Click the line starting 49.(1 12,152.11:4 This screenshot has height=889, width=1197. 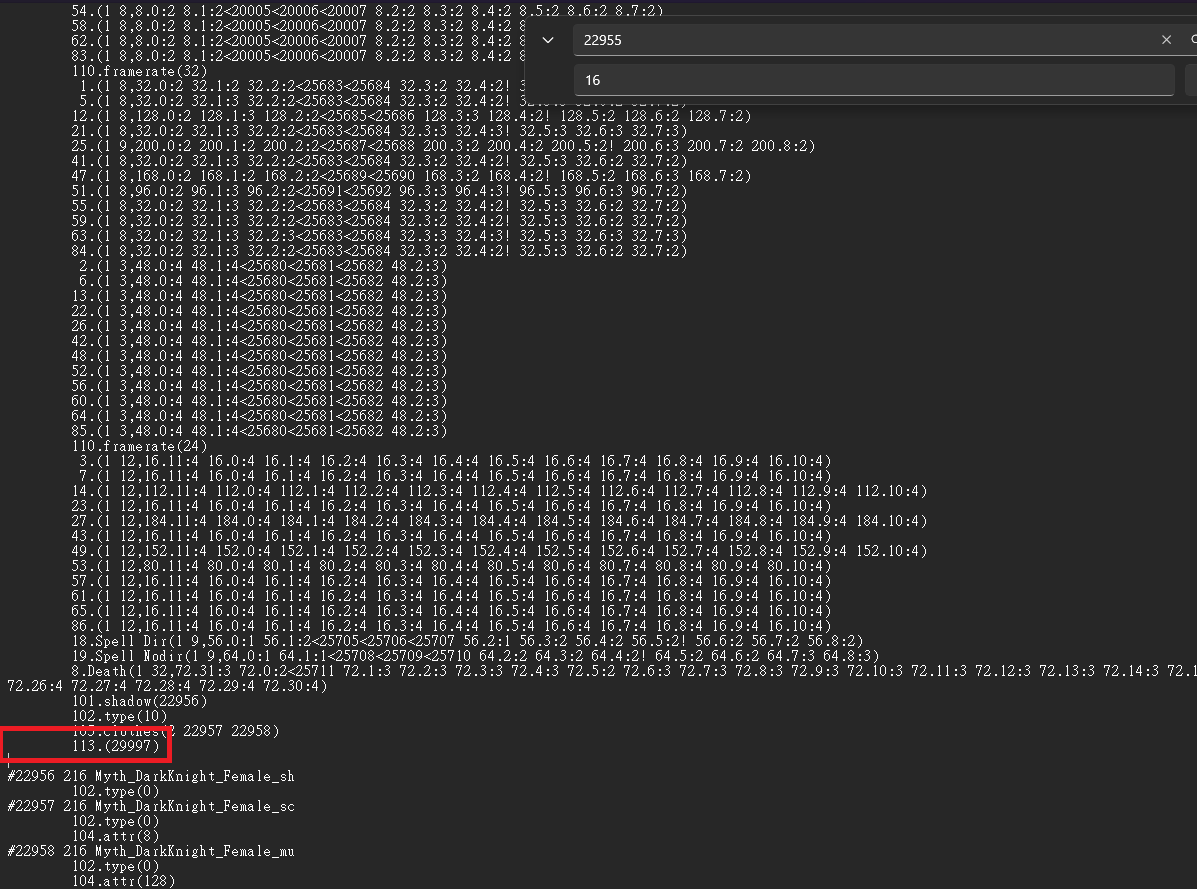[x=499, y=550]
